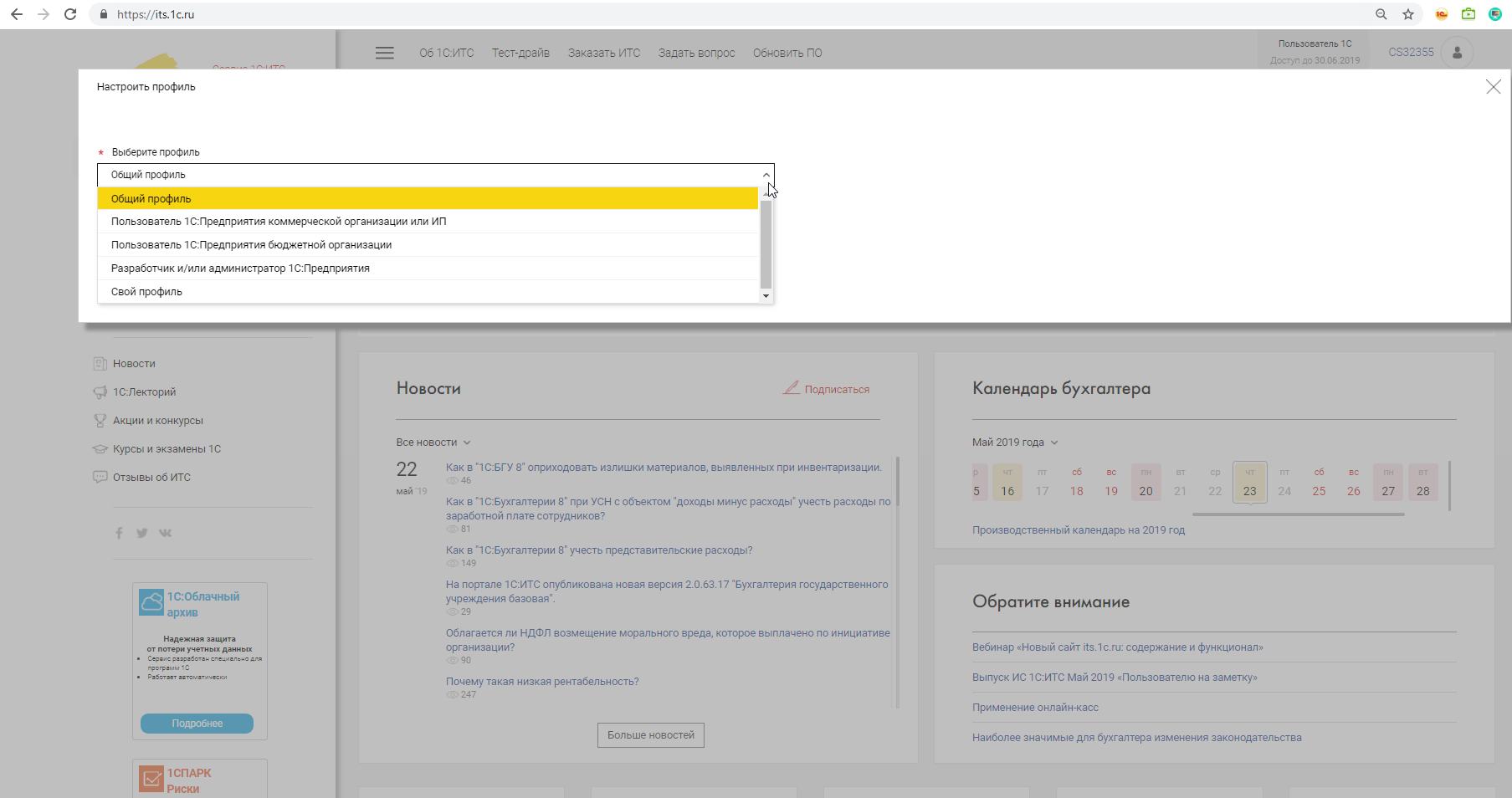This screenshot has width=1512, height=798.
Task: Select calendar day 20
Action: [1146, 482]
